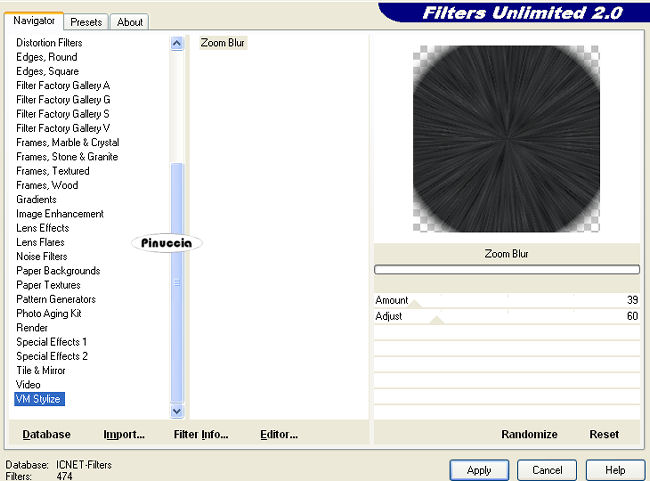Open the Editor... button
This screenshot has height=481, width=650.
[x=279, y=434]
